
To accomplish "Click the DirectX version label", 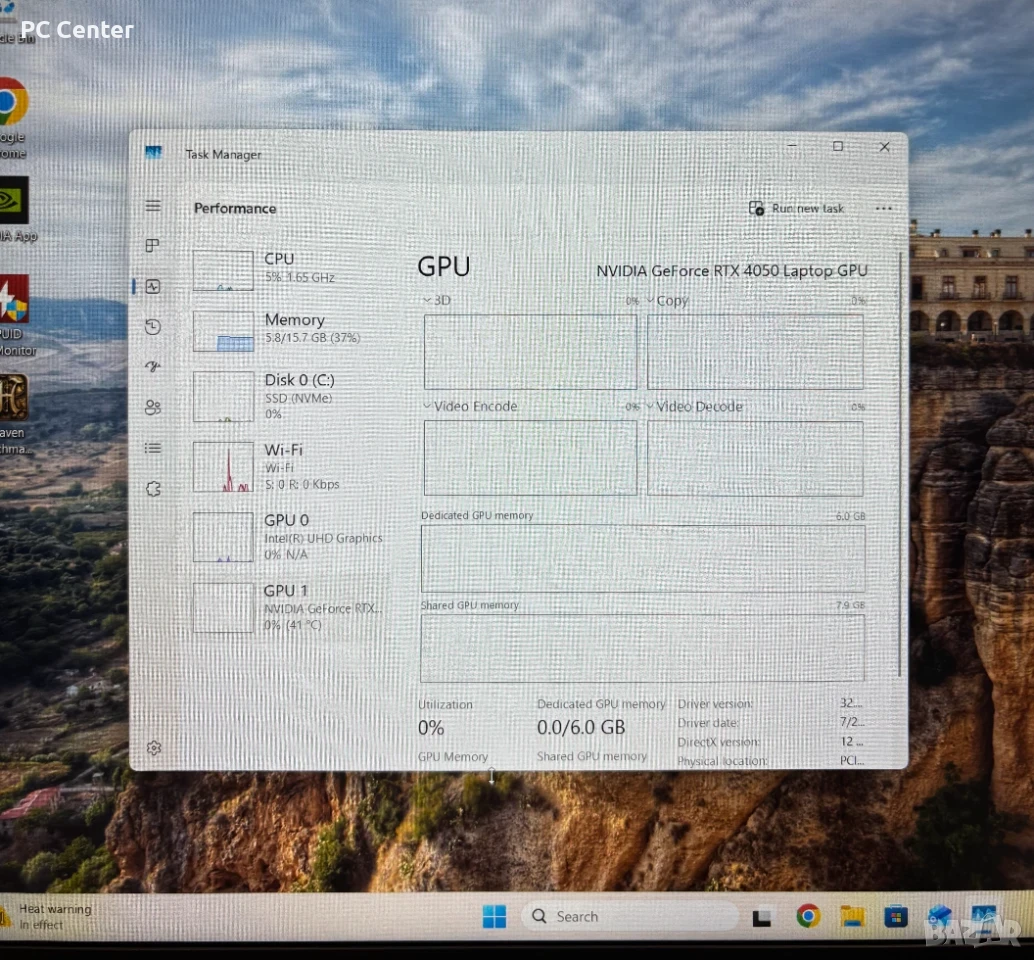I will coord(719,742).
